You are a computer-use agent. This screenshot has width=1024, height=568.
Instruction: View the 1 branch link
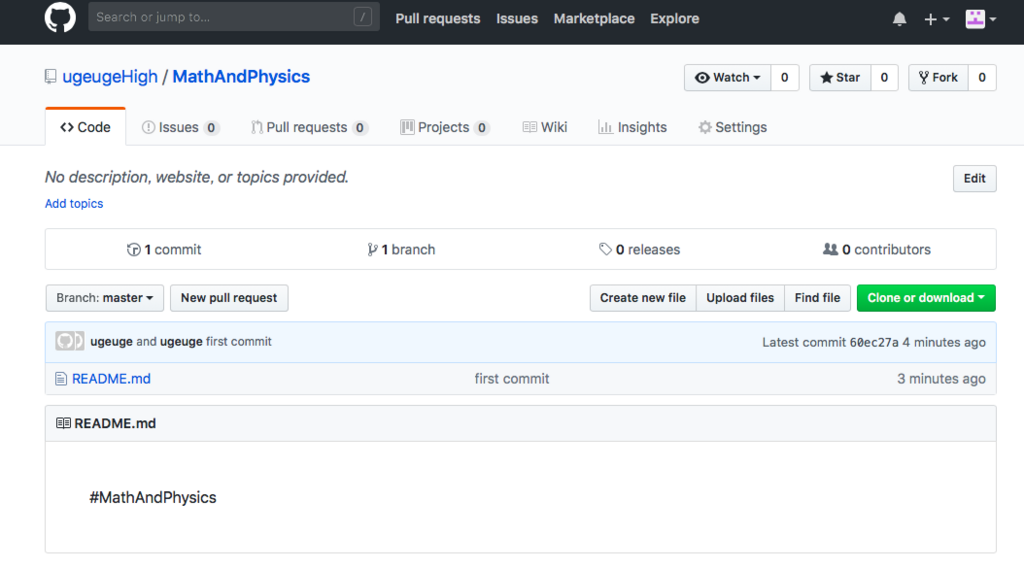401,249
